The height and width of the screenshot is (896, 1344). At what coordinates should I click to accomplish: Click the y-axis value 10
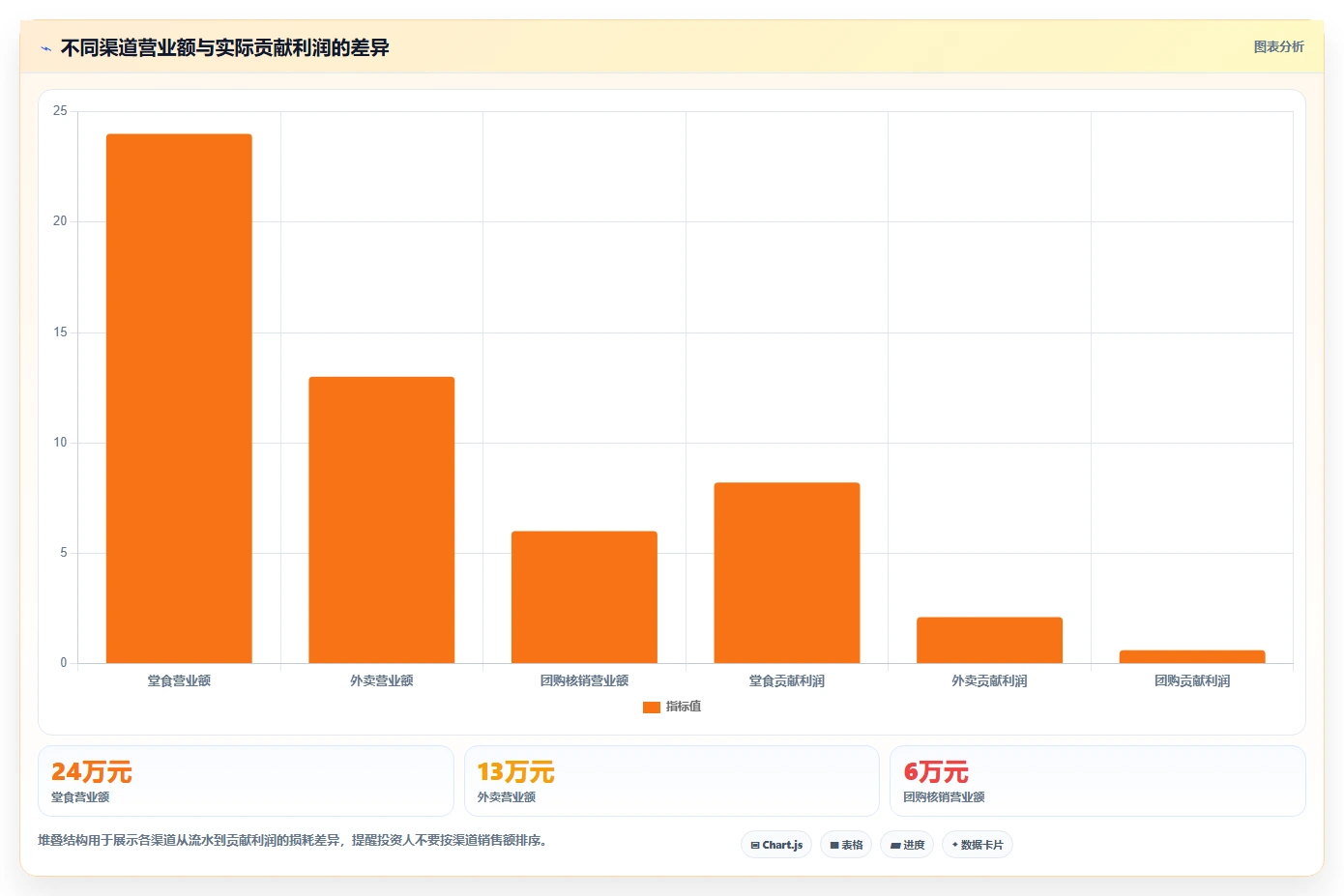coord(60,443)
